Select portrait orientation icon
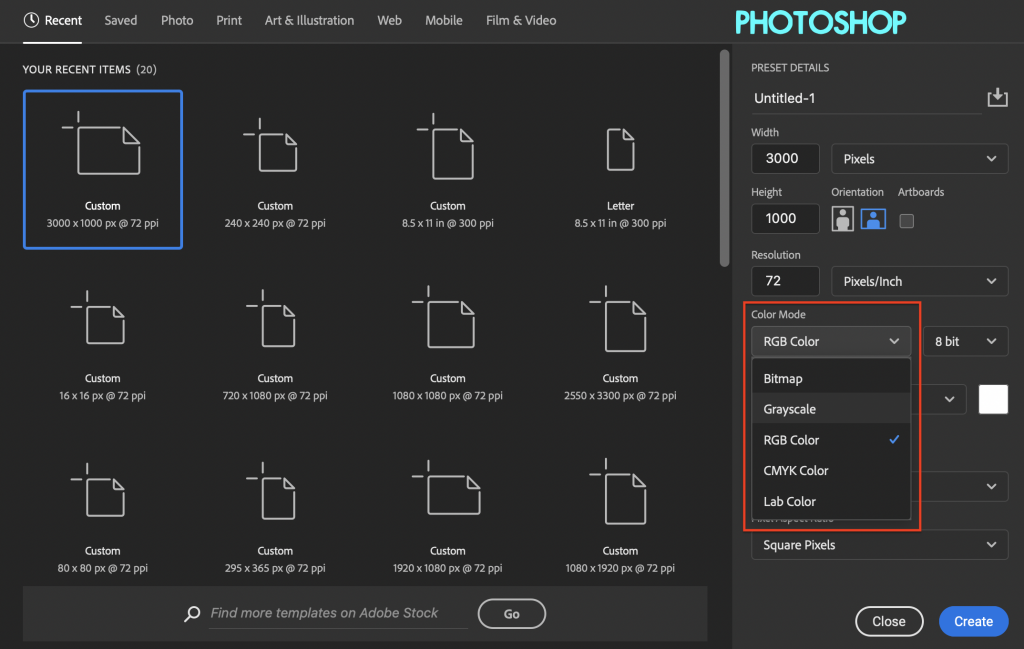Screen dimensions: 1024x649 pyautogui.click(x=842, y=219)
